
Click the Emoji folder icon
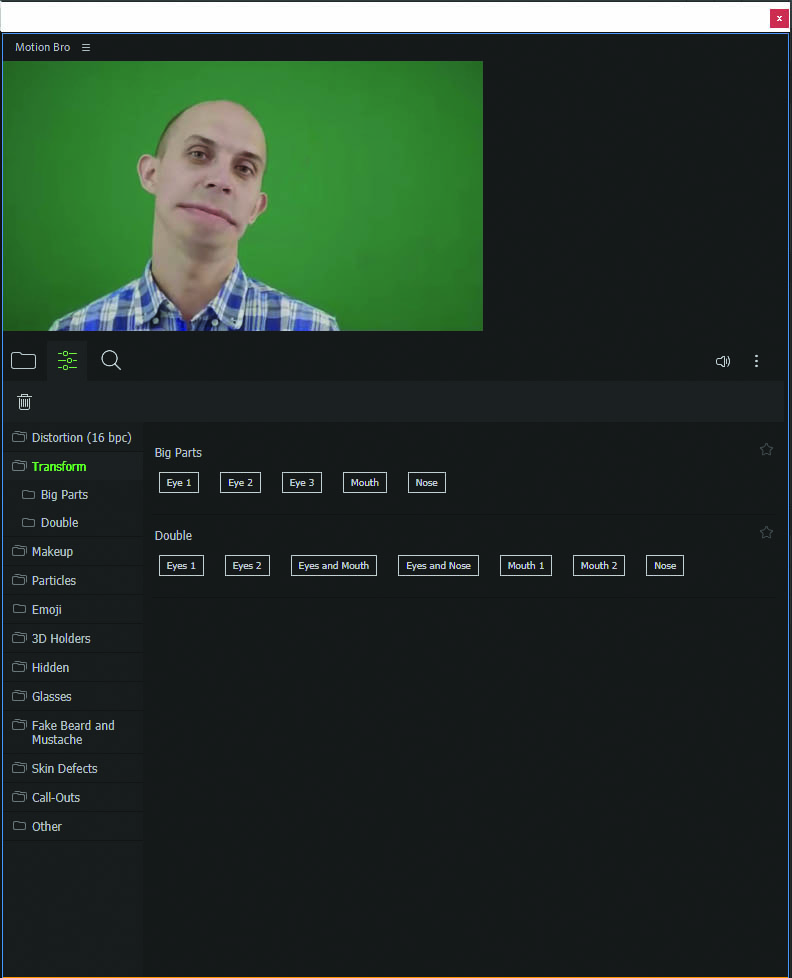click(x=19, y=608)
